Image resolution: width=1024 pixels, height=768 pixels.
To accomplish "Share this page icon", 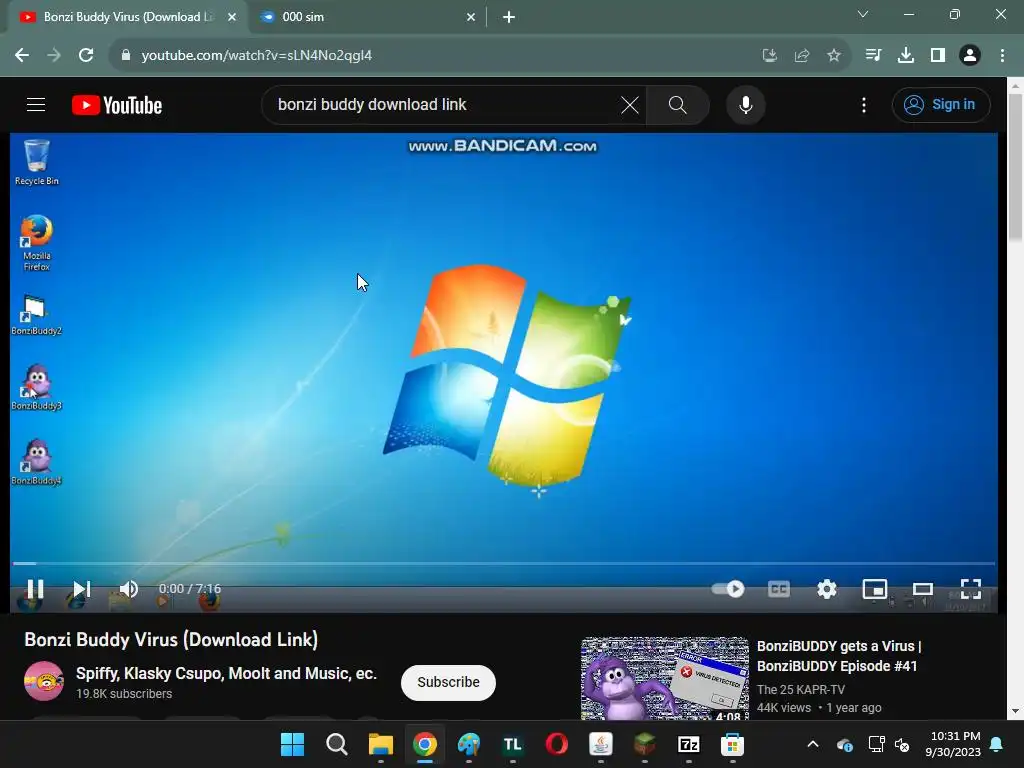I will click(802, 56).
